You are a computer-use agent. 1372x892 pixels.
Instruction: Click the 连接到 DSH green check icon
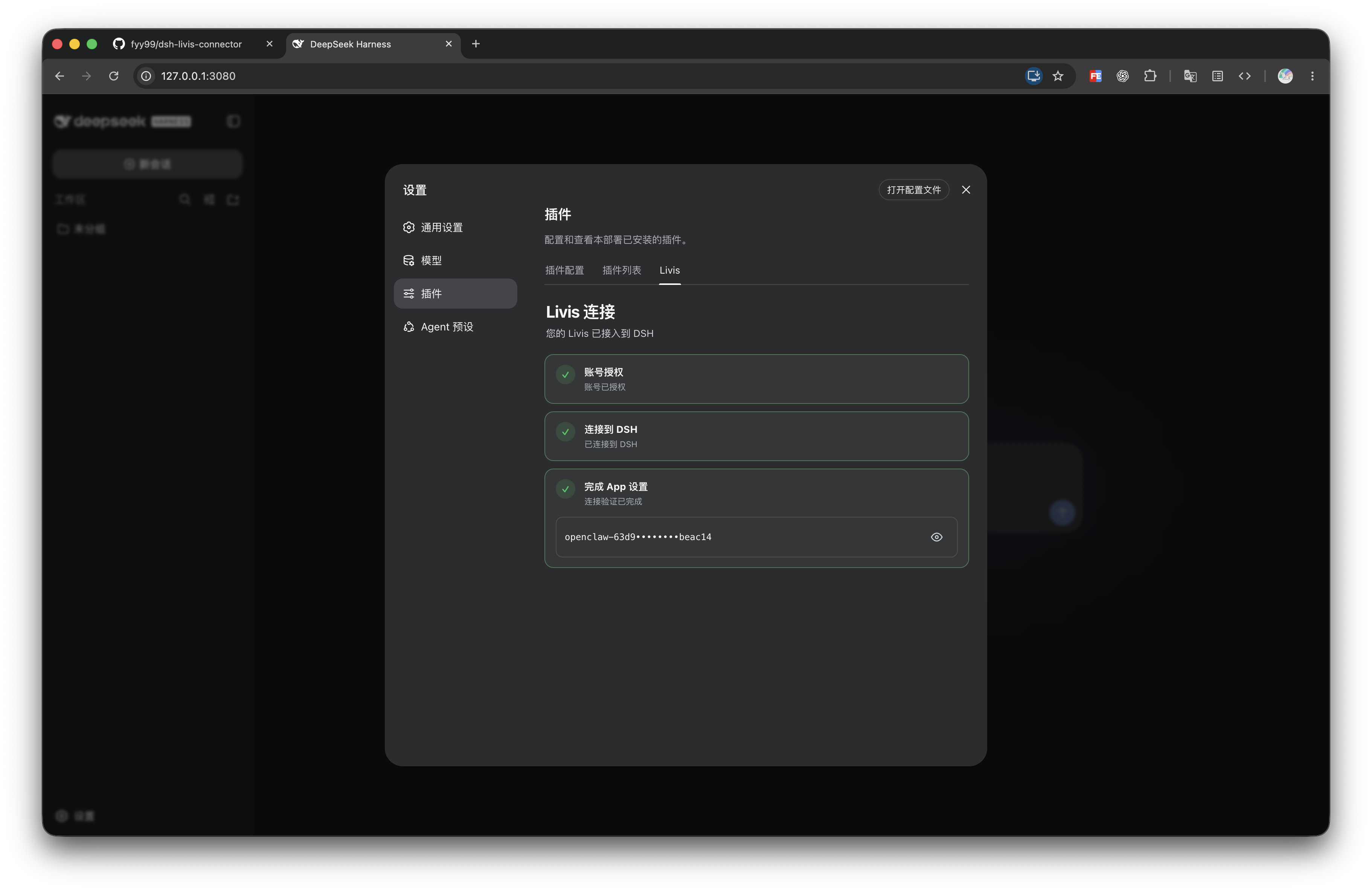565,432
